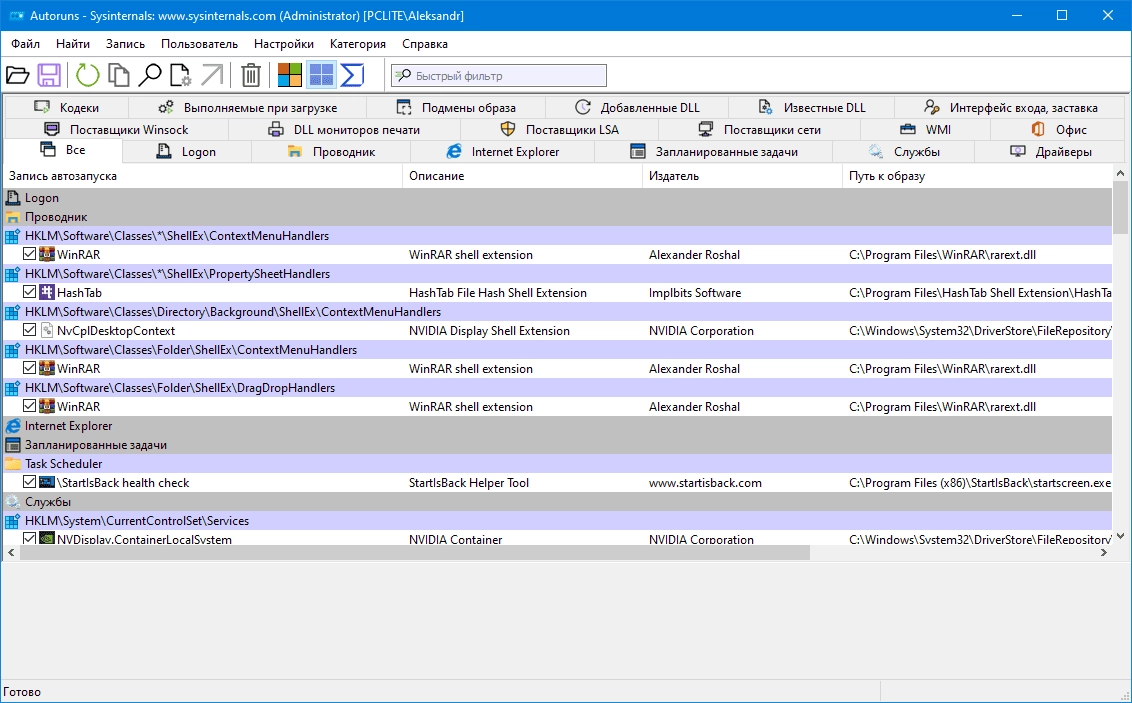
Task: Click the Save floppy disk toolbar icon
Action: click(x=49, y=75)
